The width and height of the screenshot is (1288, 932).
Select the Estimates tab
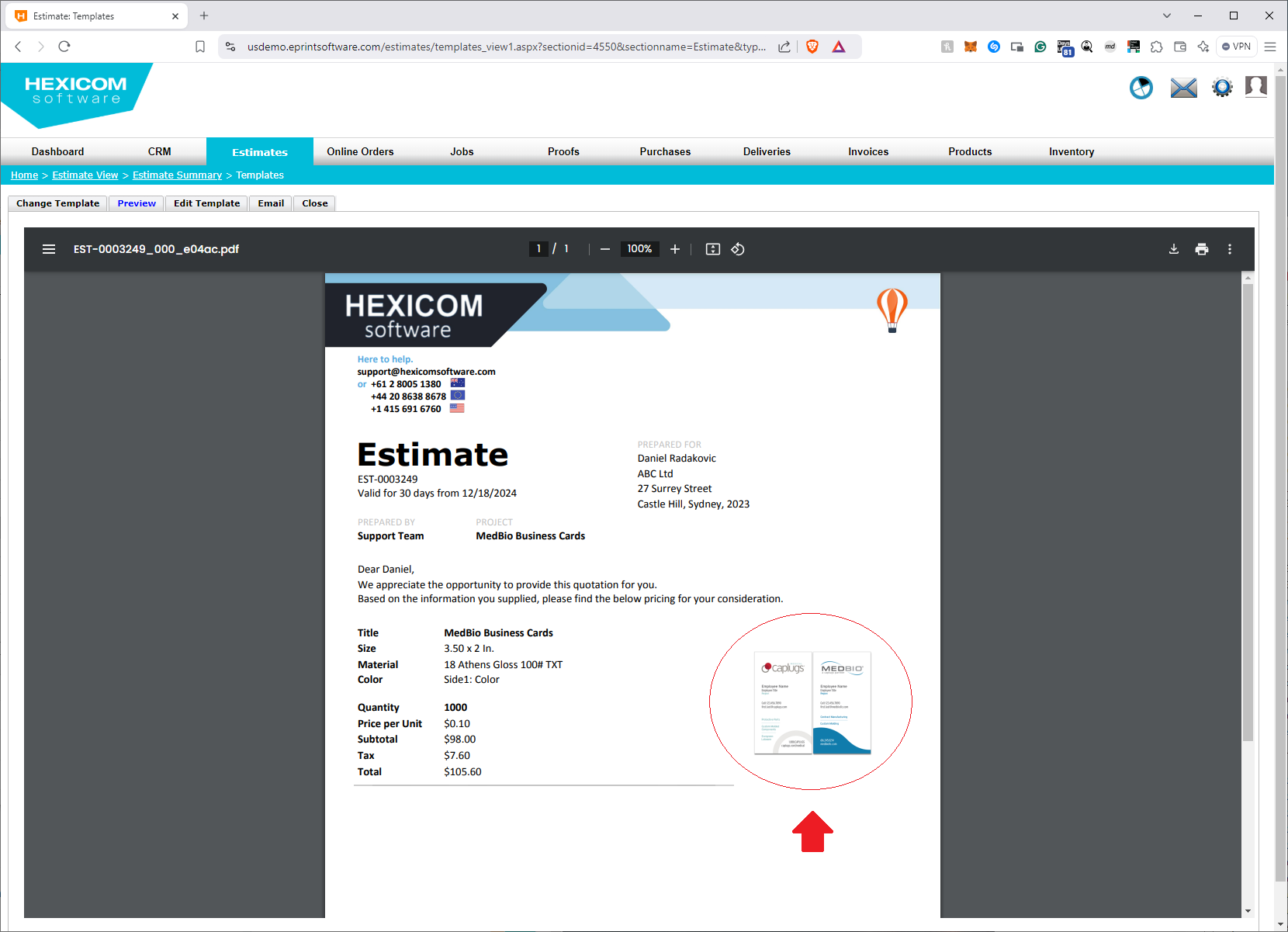[260, 152]
